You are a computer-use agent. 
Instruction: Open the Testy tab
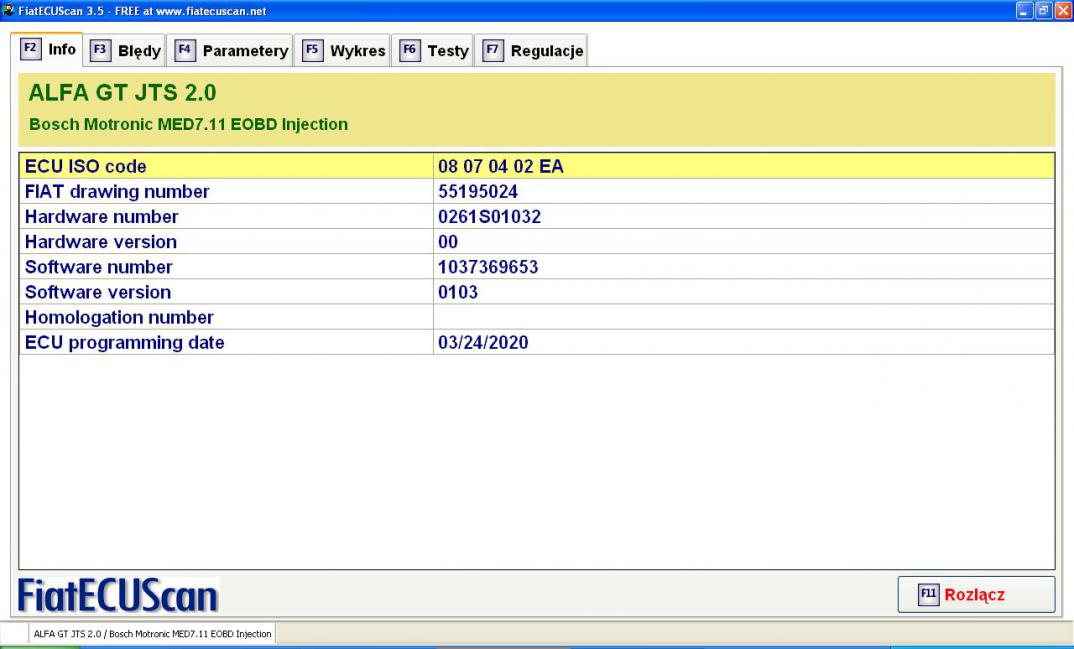click(433, 51)
